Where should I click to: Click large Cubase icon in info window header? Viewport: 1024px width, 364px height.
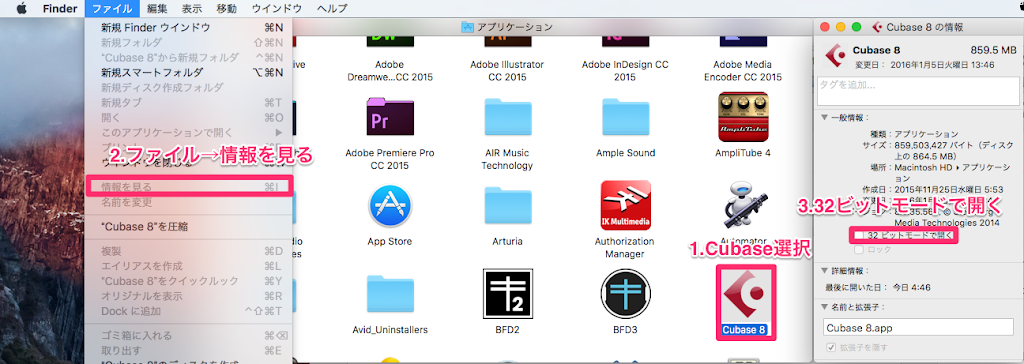[x=835, y=57]
